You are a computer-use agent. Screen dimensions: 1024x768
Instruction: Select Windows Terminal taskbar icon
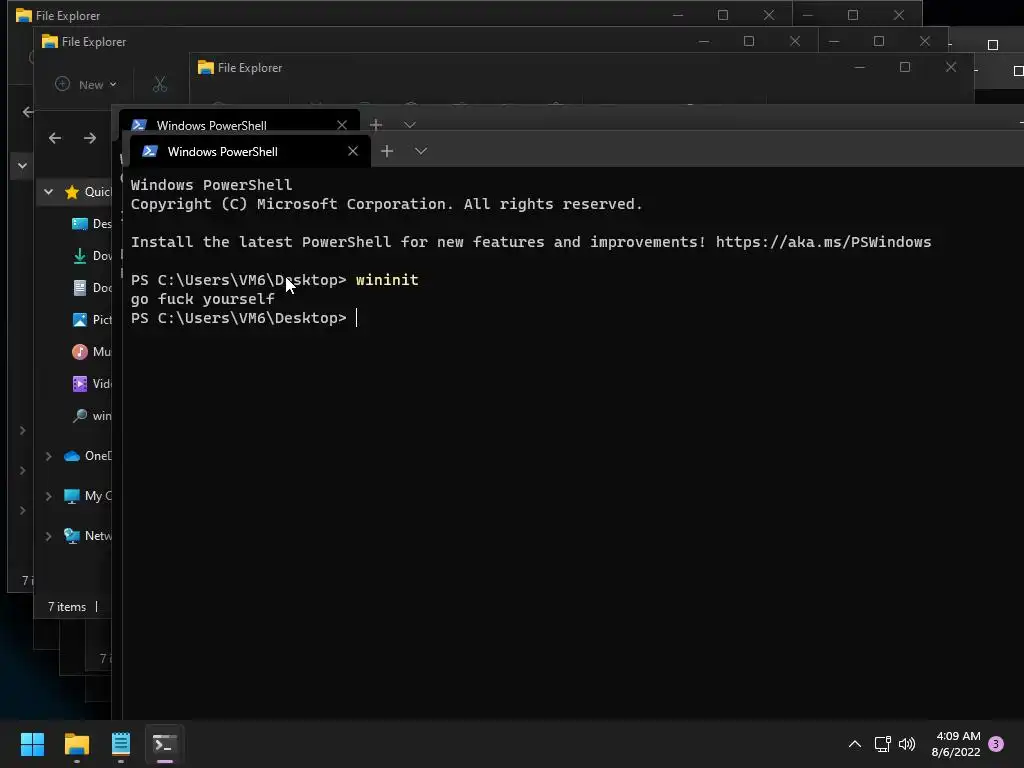(165, 744)
